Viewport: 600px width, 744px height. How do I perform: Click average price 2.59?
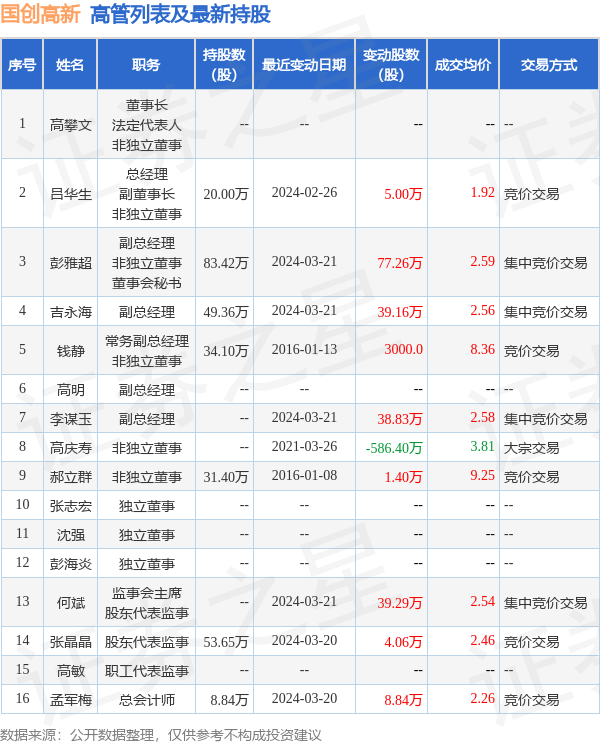pos(482,261)
